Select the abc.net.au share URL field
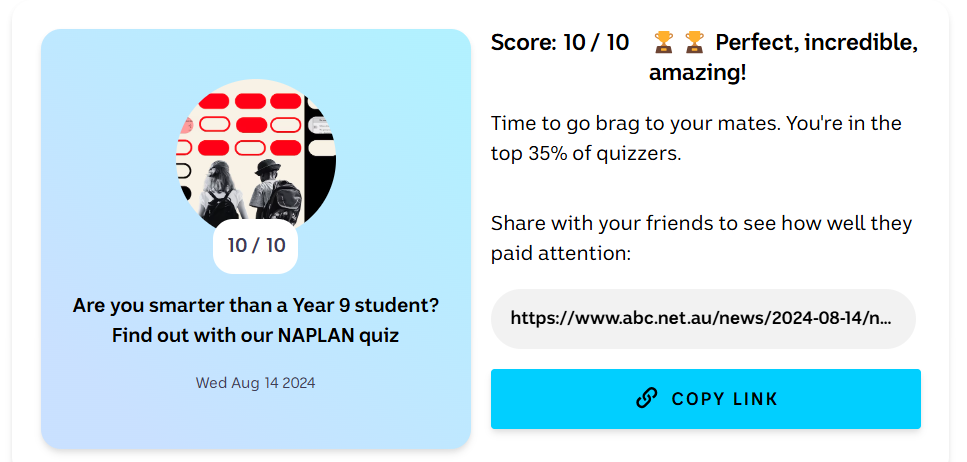967x462 pixels. click(x=702, y=319)
